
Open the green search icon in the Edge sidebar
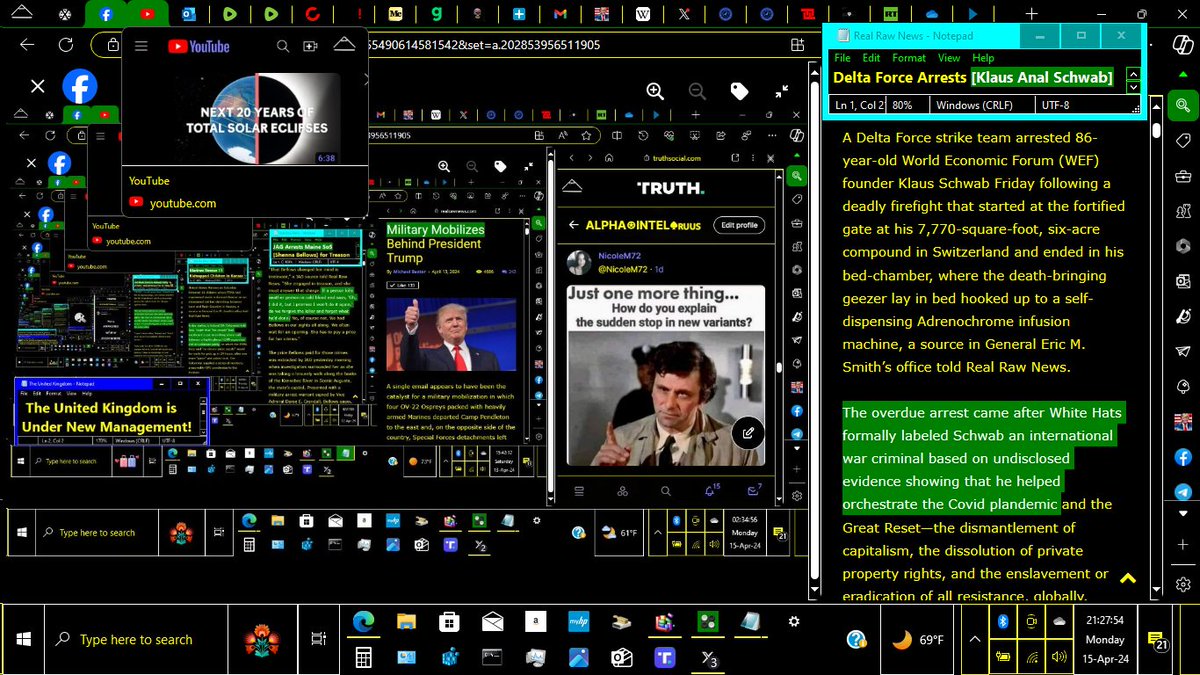point(1182,105)
